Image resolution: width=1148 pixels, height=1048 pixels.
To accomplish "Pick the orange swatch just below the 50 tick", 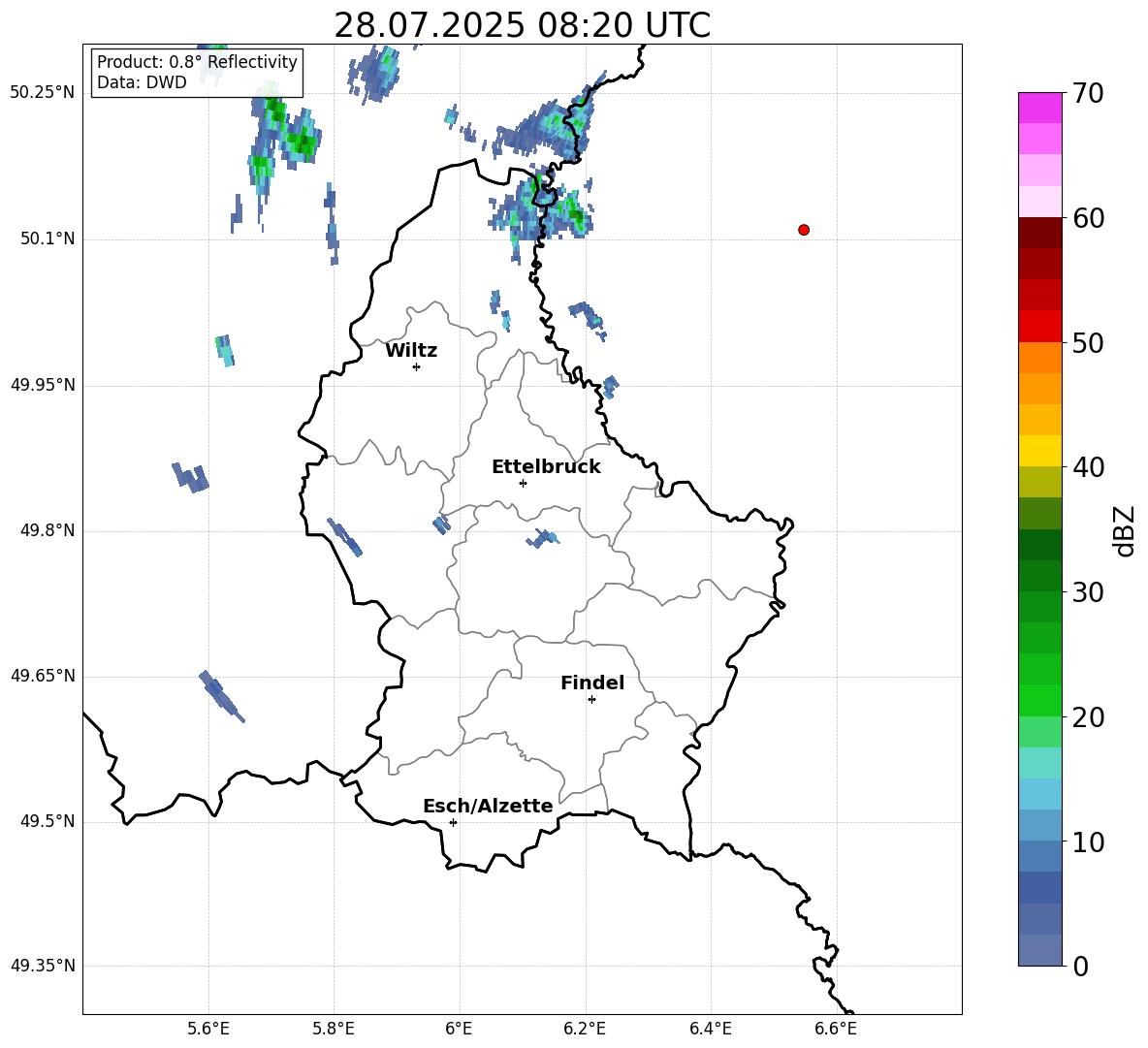I will click(1040, 358).
